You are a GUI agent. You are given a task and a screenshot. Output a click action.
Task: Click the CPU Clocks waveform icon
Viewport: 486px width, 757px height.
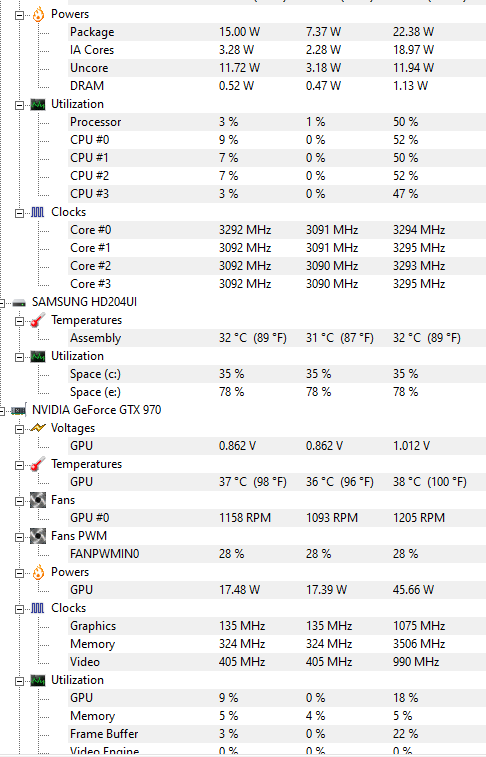[38, 212]
